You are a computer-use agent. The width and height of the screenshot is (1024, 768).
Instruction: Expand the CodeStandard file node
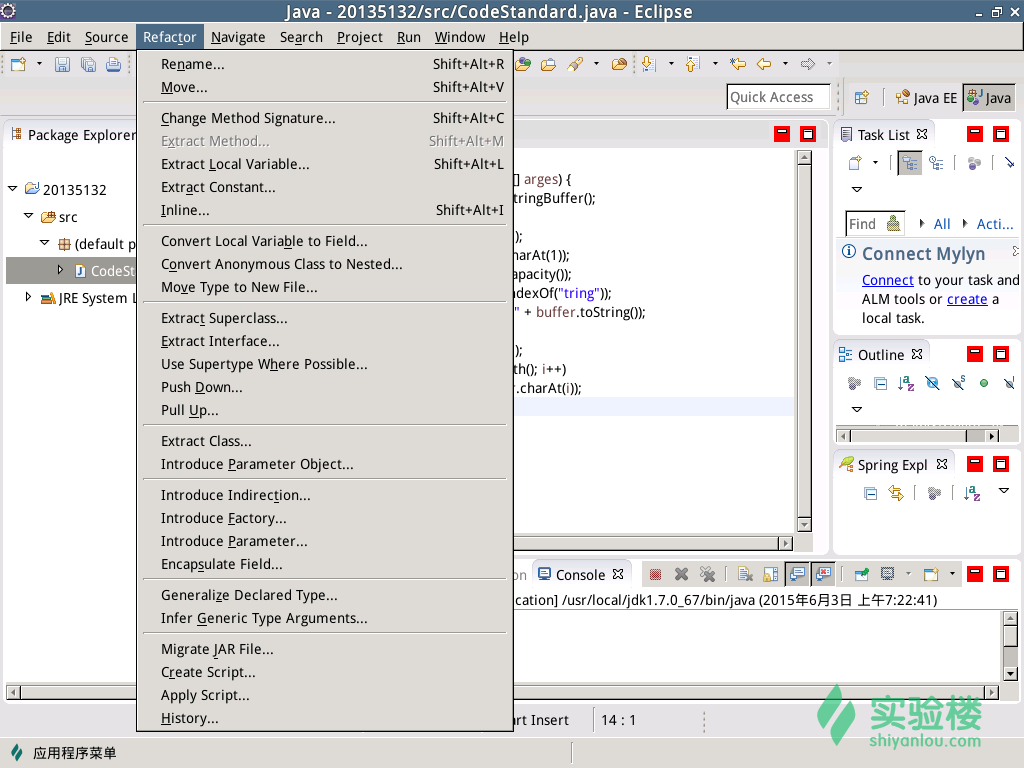tap(60, 270)
